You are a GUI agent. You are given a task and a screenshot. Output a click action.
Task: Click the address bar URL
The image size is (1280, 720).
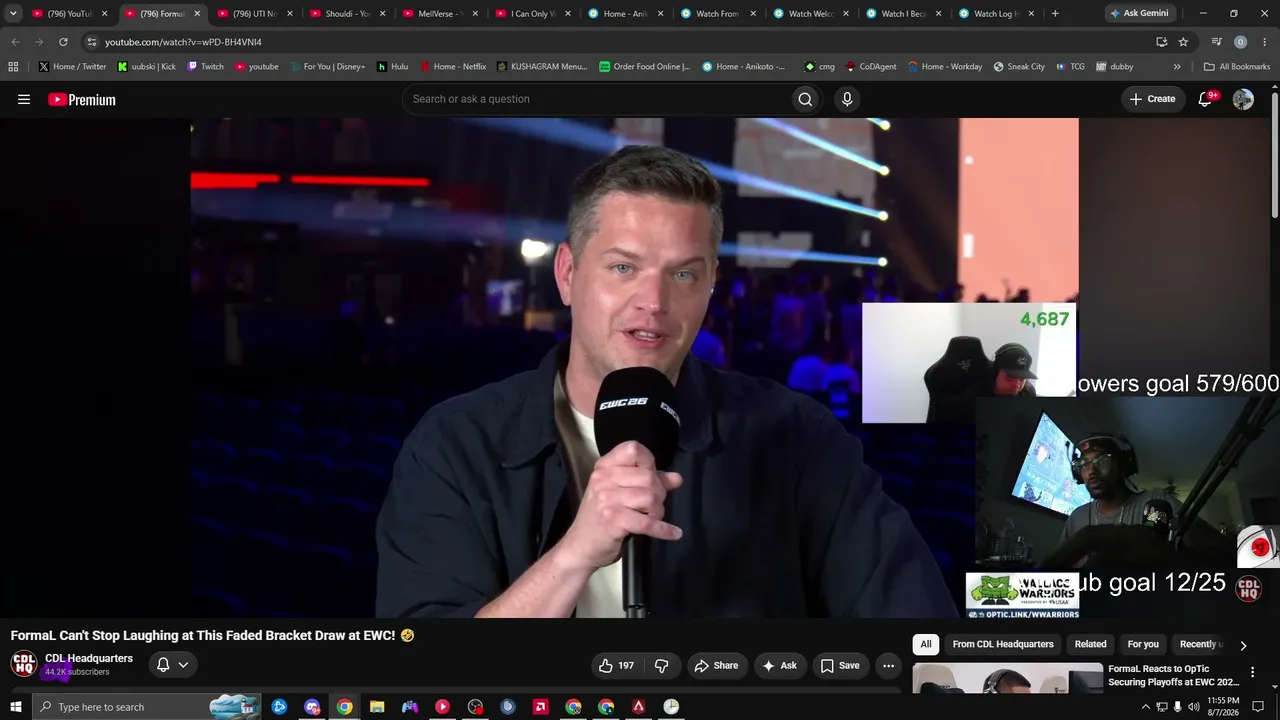(183, 42)
